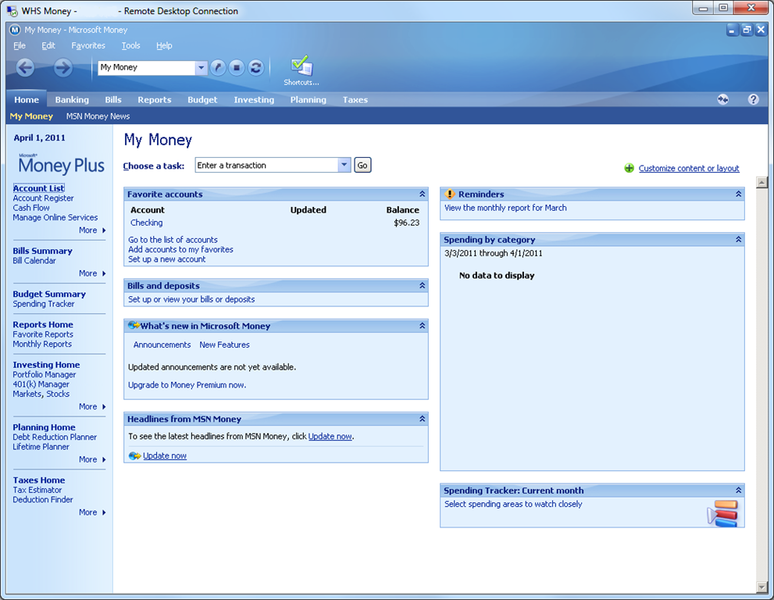Go back with the Back arrow

[x=25, y=67]
